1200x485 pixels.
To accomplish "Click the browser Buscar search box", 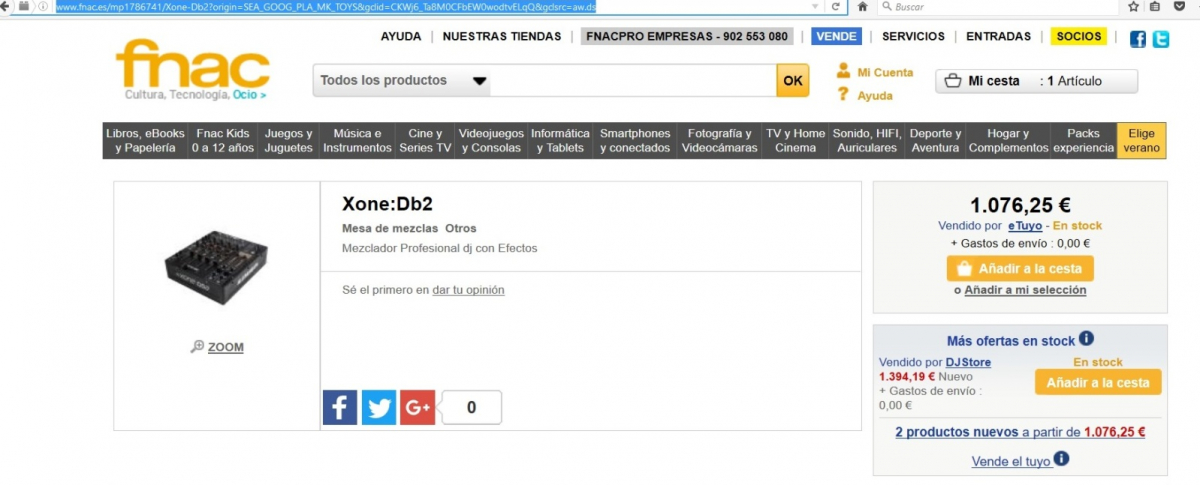I will [995, 6].
